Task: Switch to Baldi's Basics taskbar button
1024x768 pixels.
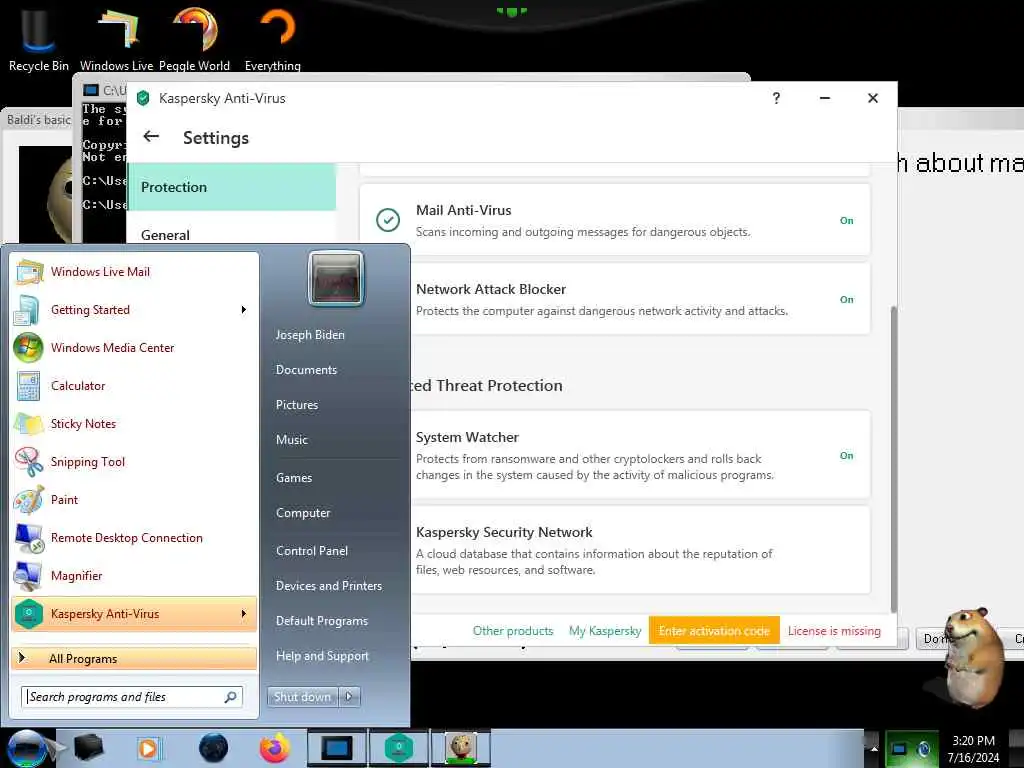Action: pyautogui.click(x=460, y=748)
